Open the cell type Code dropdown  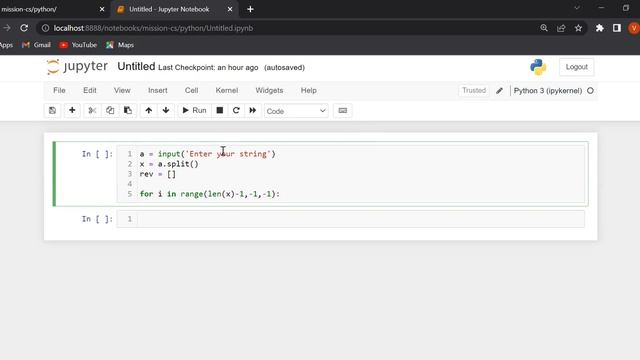(296, 111)
